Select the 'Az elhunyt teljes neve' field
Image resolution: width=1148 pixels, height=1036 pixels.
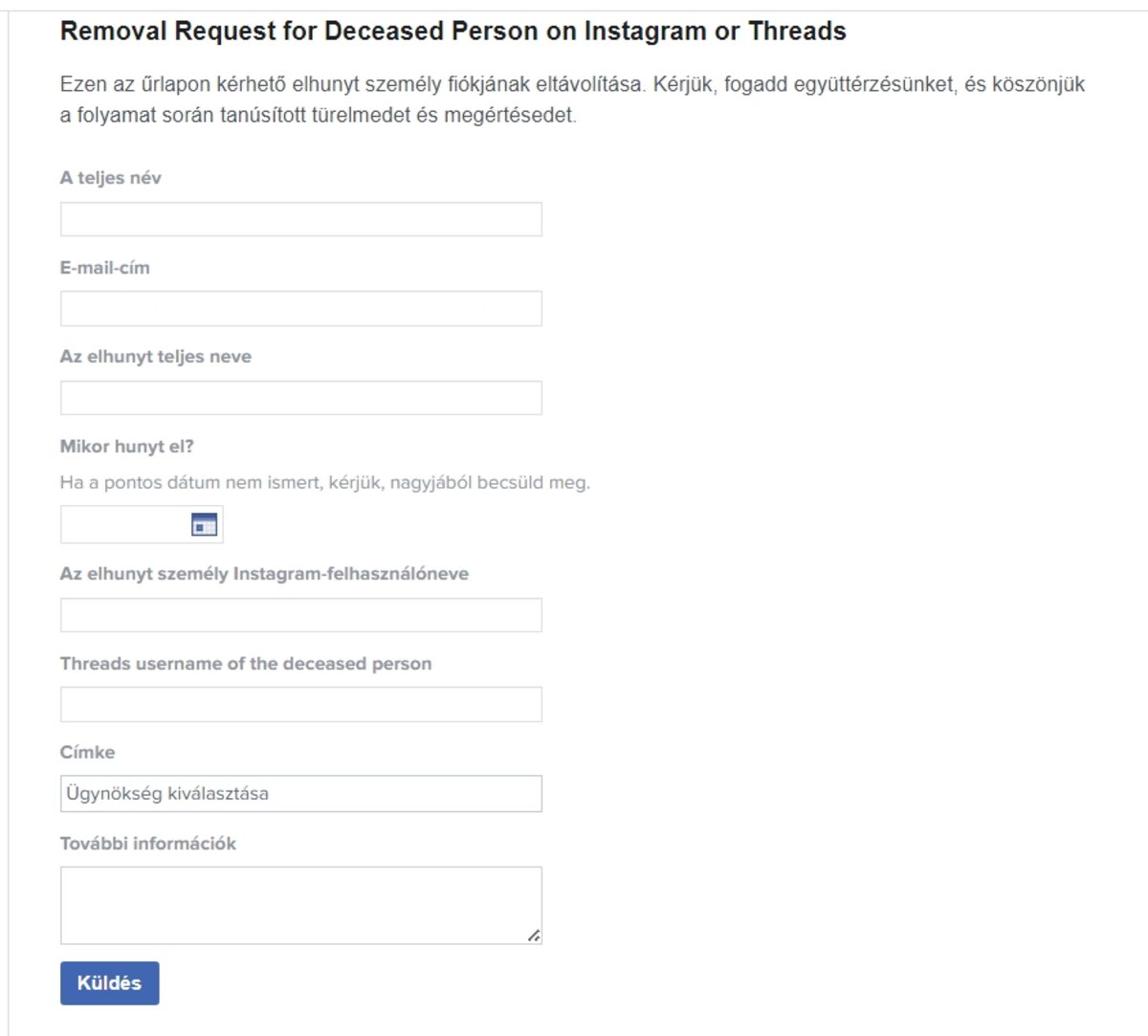coord(300,398)
